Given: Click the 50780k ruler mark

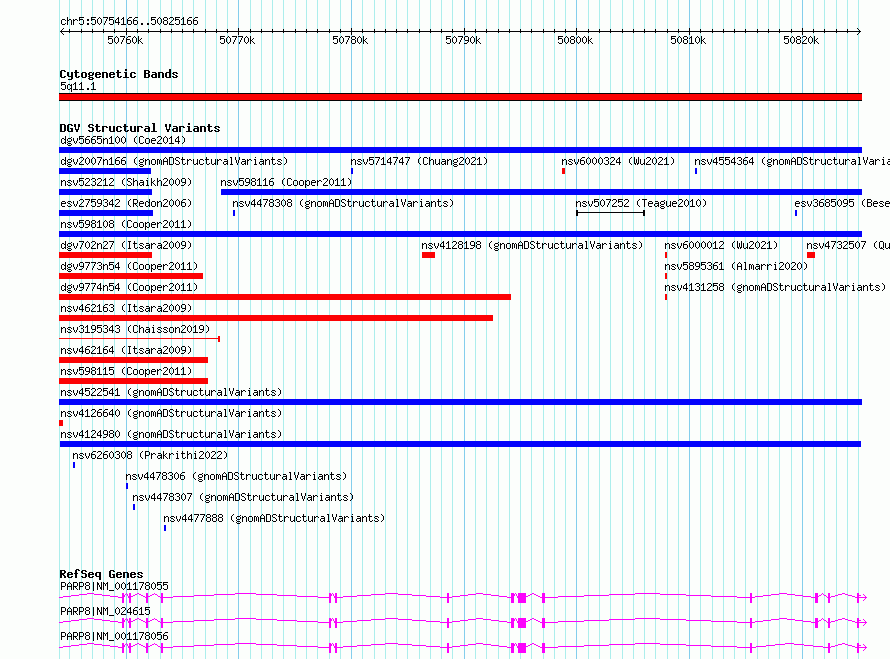Looking at the screenshot, I should pyautogui.click(x=350, y=40).
